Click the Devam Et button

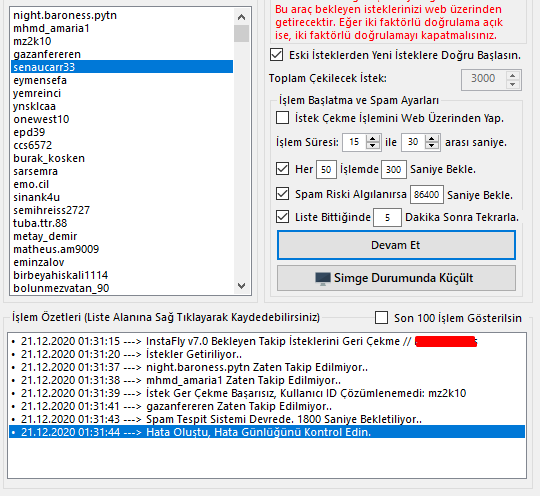click(396, 245)
